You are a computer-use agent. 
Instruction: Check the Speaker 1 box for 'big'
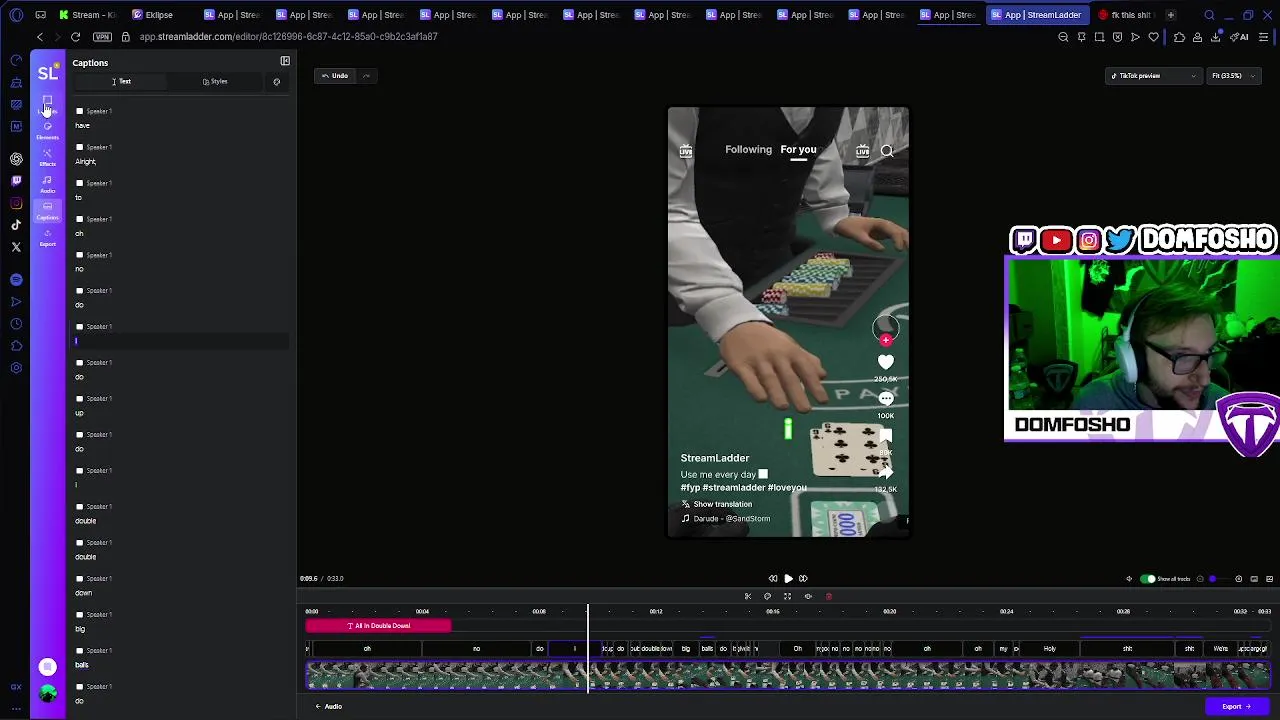pos(79,615)
